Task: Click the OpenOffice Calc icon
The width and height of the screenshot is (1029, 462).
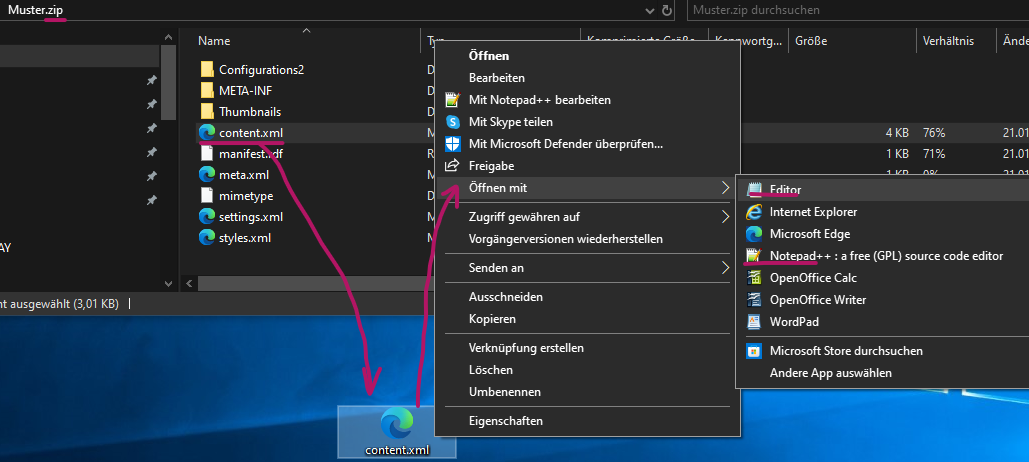Action: coord(754,278)
